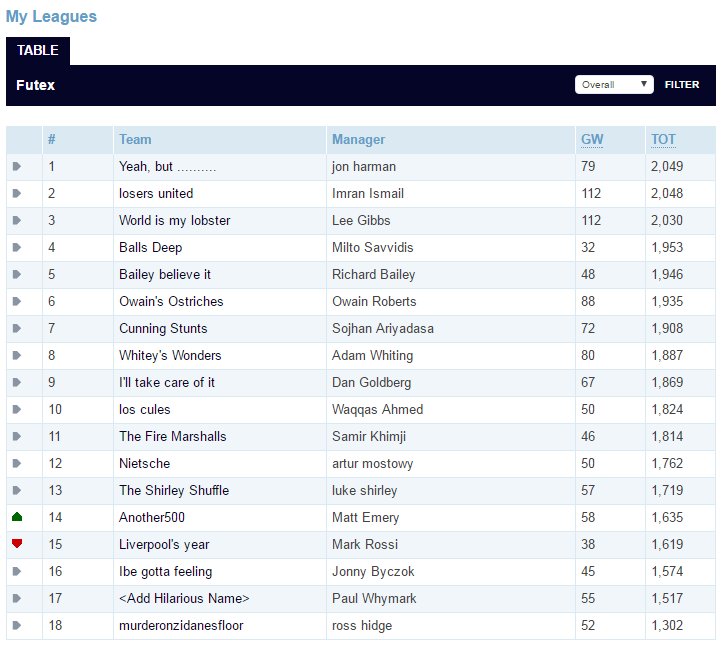Click total score 1,302
The height and width of the screenshot is (650, 723).
pos(667,626)
